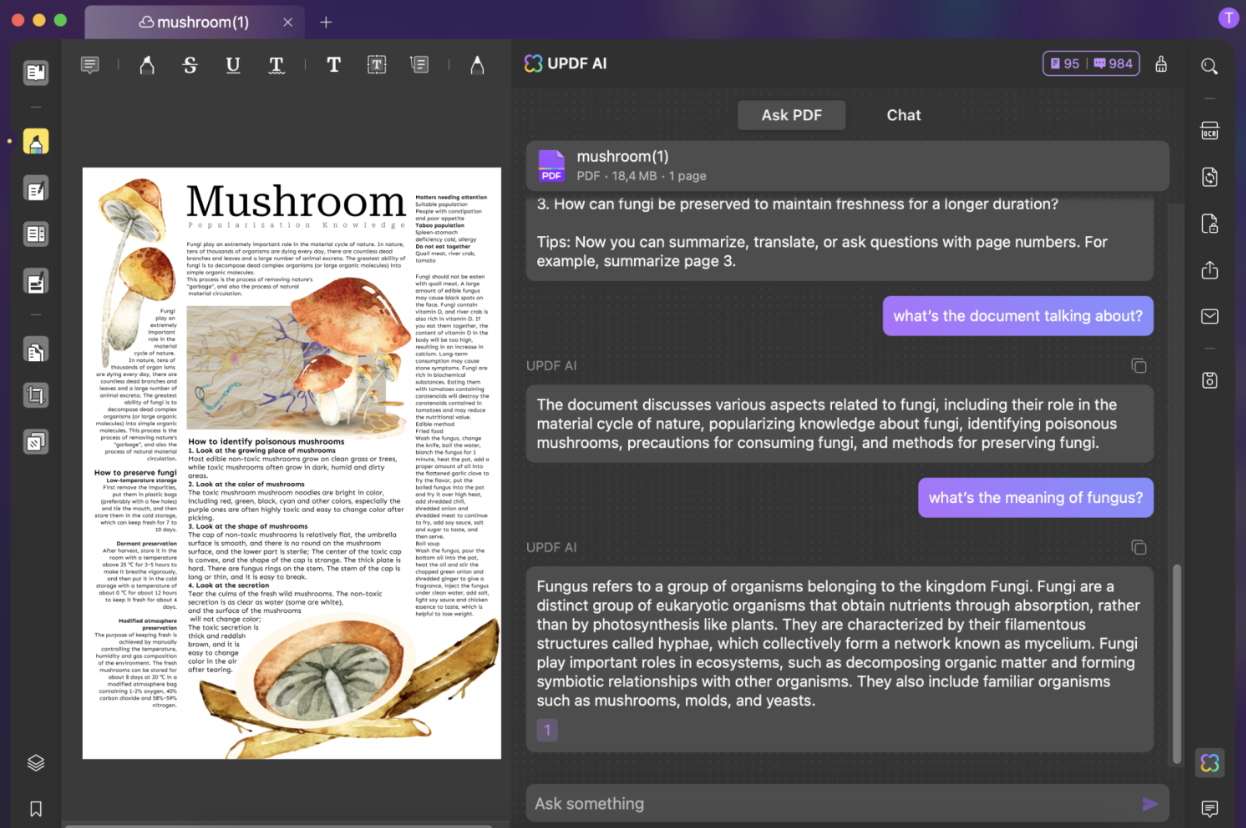Click the strikethrough annotation tool
Screen dimensions: 1246x828
click(190, 65)
